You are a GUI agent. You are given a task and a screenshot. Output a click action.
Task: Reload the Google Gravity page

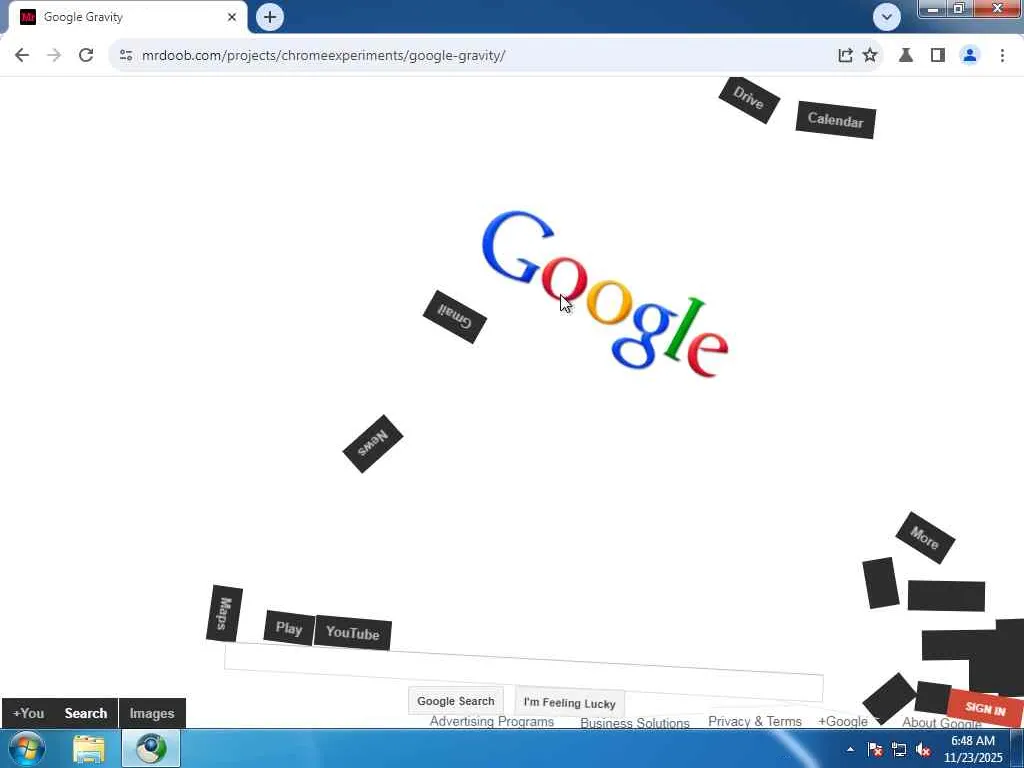click(x=86, y=56)
